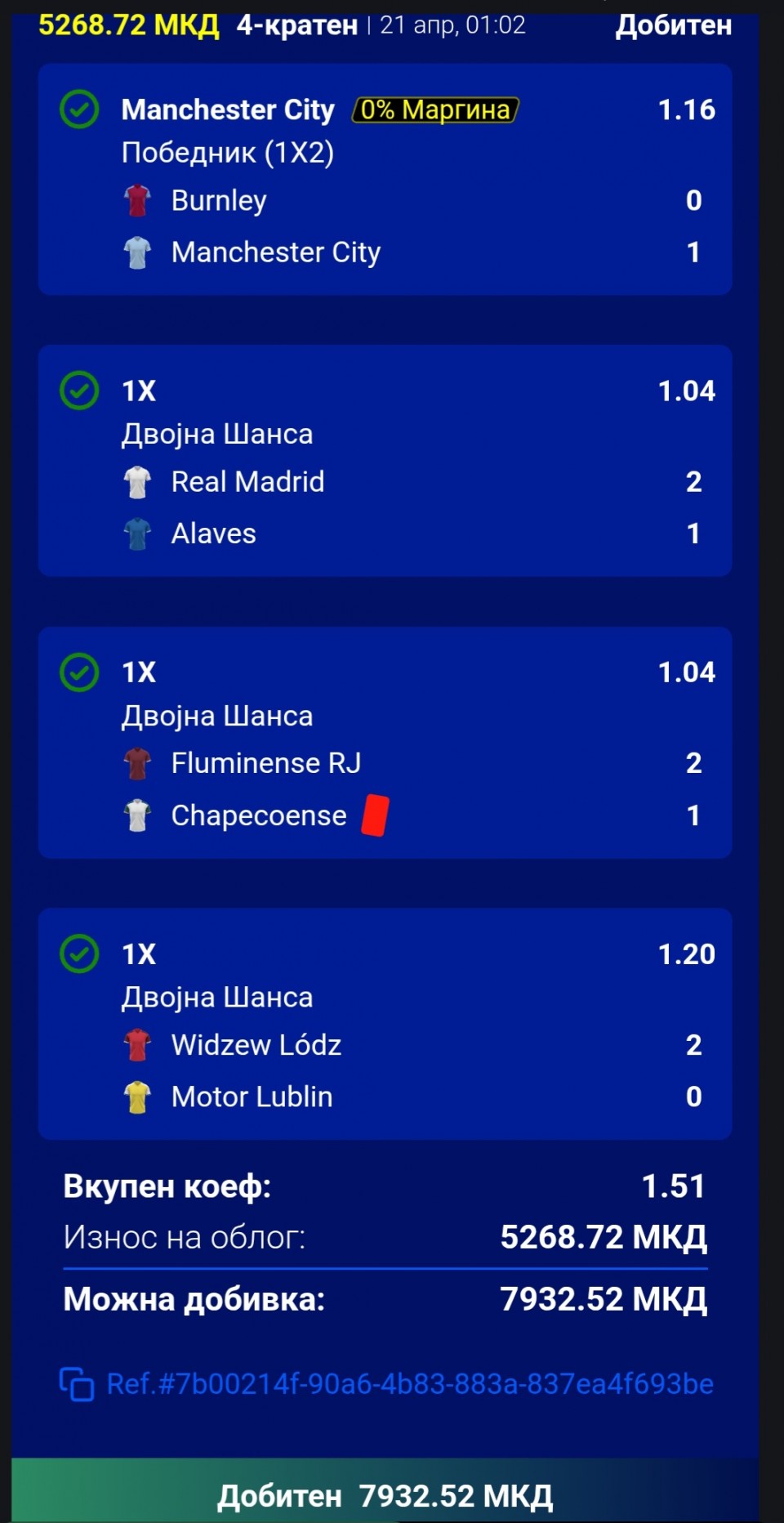784x1523 pixels.
Task: Click the won checkmark on Real Madrid bet
Action: coord(79,391)
